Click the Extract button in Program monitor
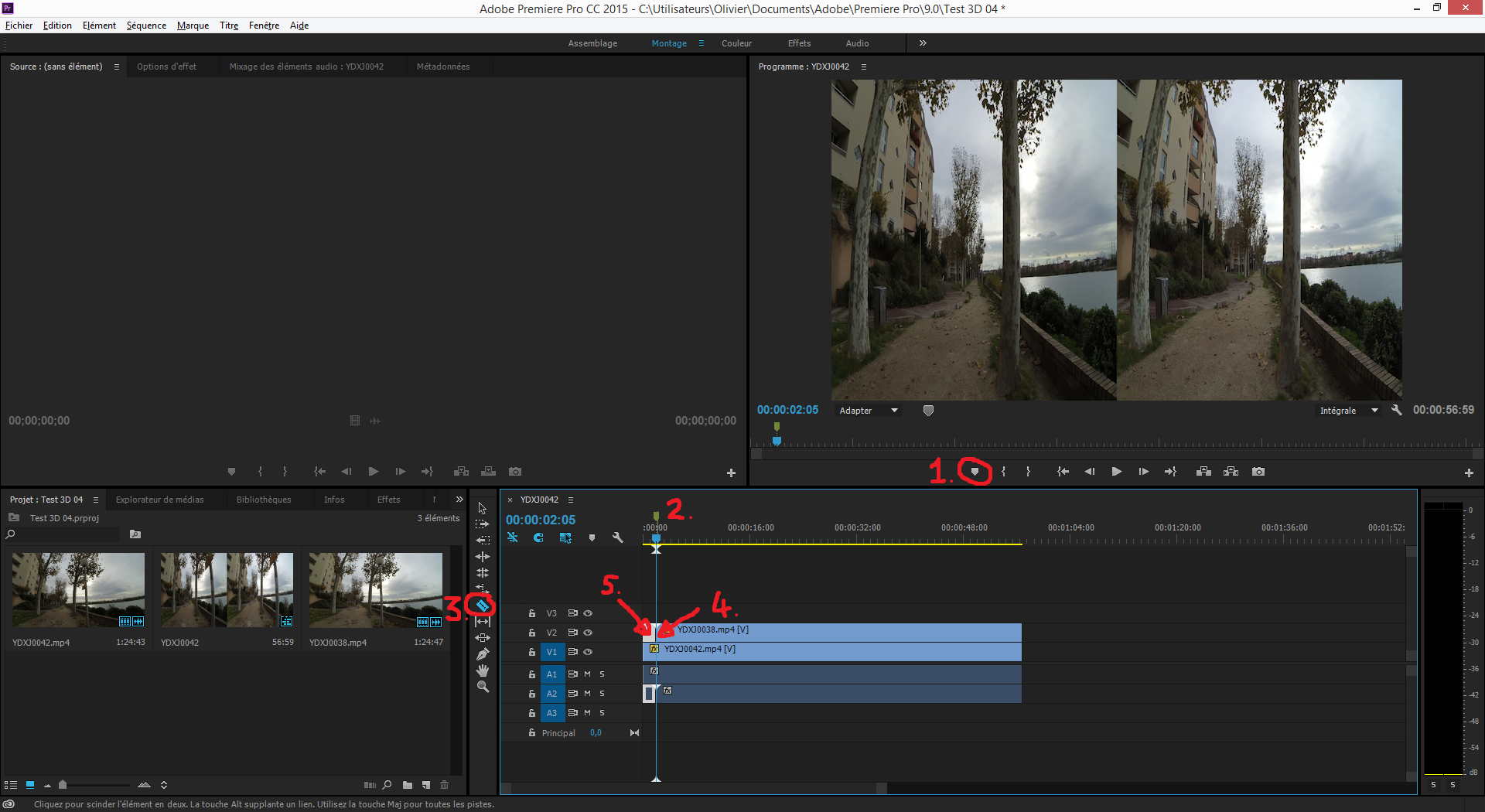 [x=1231, y=472]
